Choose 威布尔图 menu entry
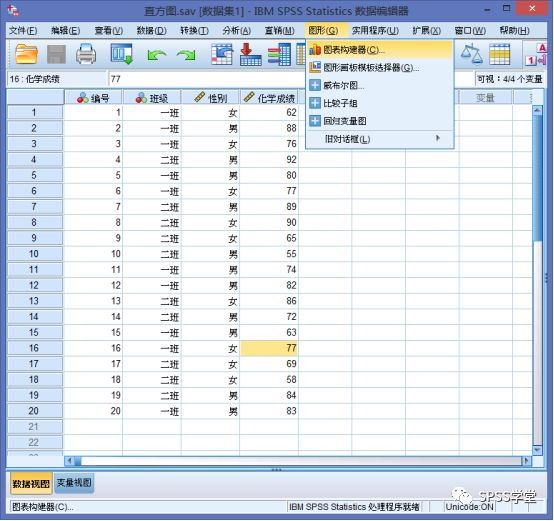 tap(380, 85)
